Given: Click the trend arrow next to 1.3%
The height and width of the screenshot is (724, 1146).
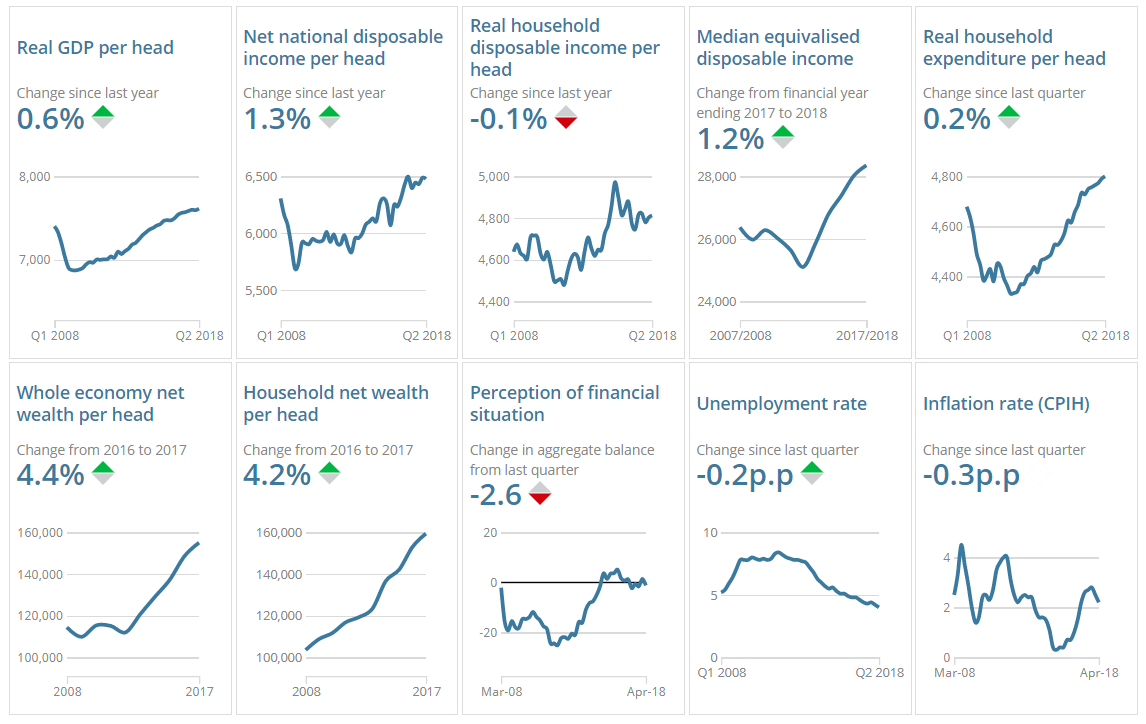Looking at the screenshot, I should pyautogui.click(x=329, y=112).
